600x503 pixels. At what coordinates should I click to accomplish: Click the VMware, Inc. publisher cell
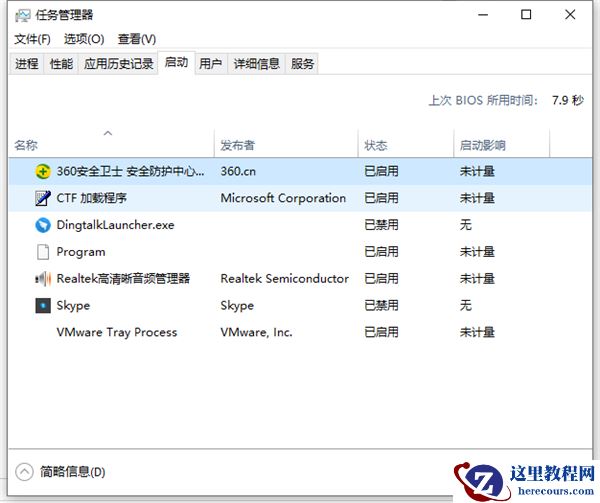click(256, 332)
